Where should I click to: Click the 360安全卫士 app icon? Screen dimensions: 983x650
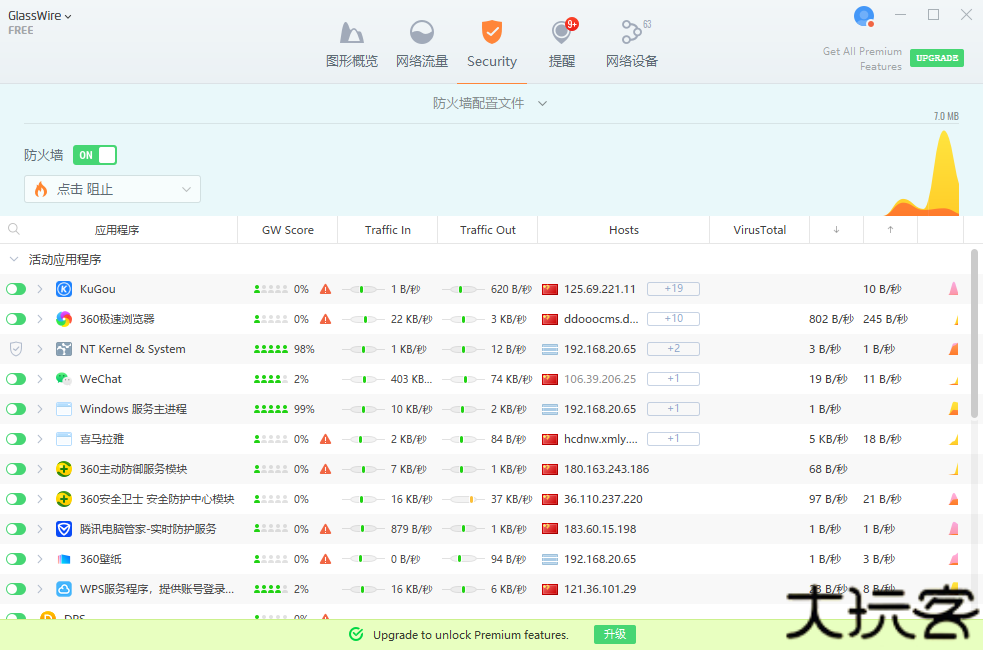tap(64, 499)
